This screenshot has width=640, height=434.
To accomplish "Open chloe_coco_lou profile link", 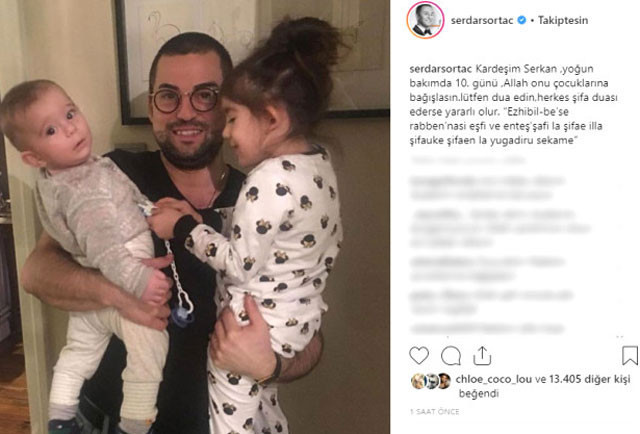I will point(493,379).
